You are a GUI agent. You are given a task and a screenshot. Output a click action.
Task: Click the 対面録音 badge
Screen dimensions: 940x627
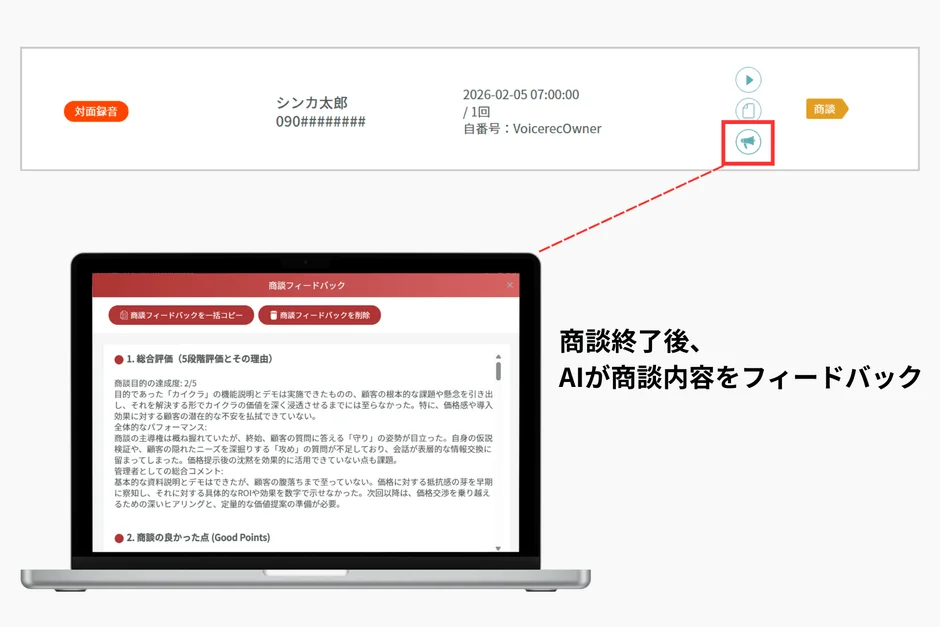(95, 111)
